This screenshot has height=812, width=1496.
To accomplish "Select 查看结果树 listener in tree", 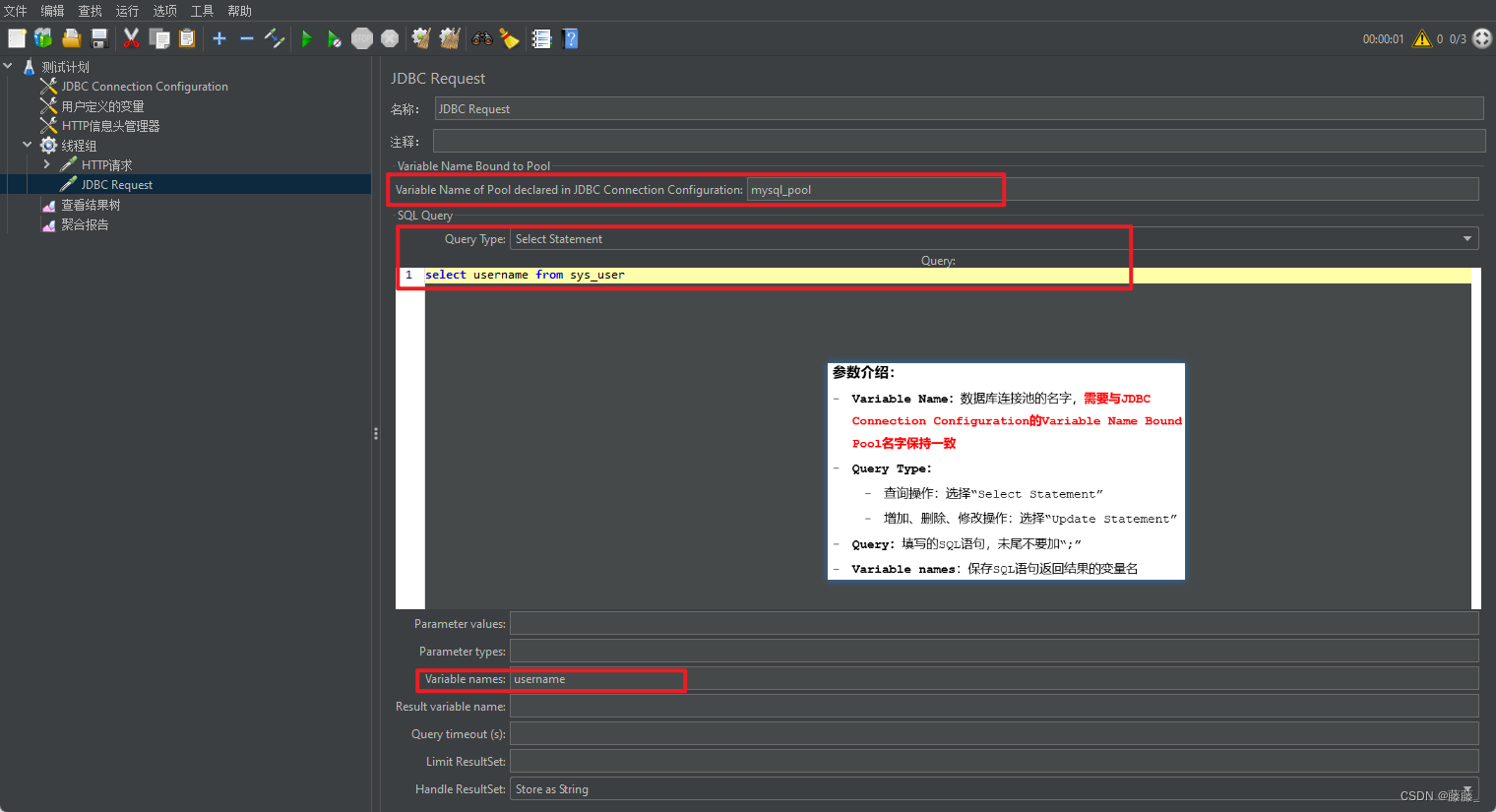I will [x=91, y=205].
